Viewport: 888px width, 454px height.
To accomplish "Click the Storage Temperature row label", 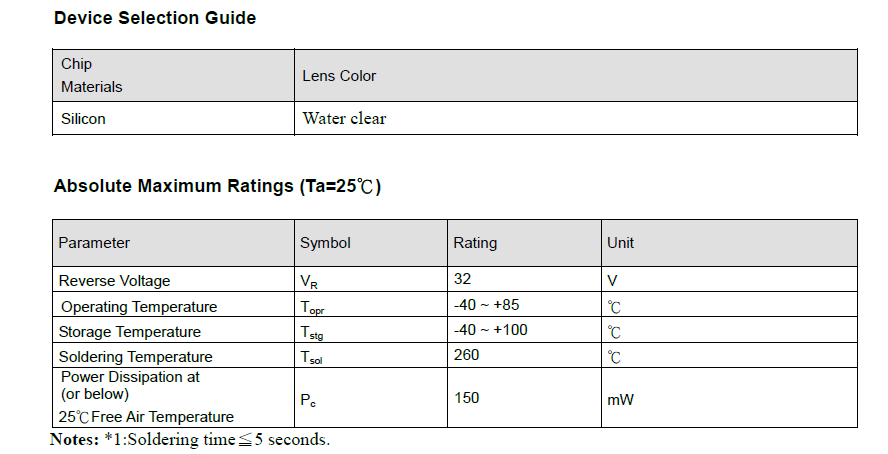I will (x=130, y=332).
